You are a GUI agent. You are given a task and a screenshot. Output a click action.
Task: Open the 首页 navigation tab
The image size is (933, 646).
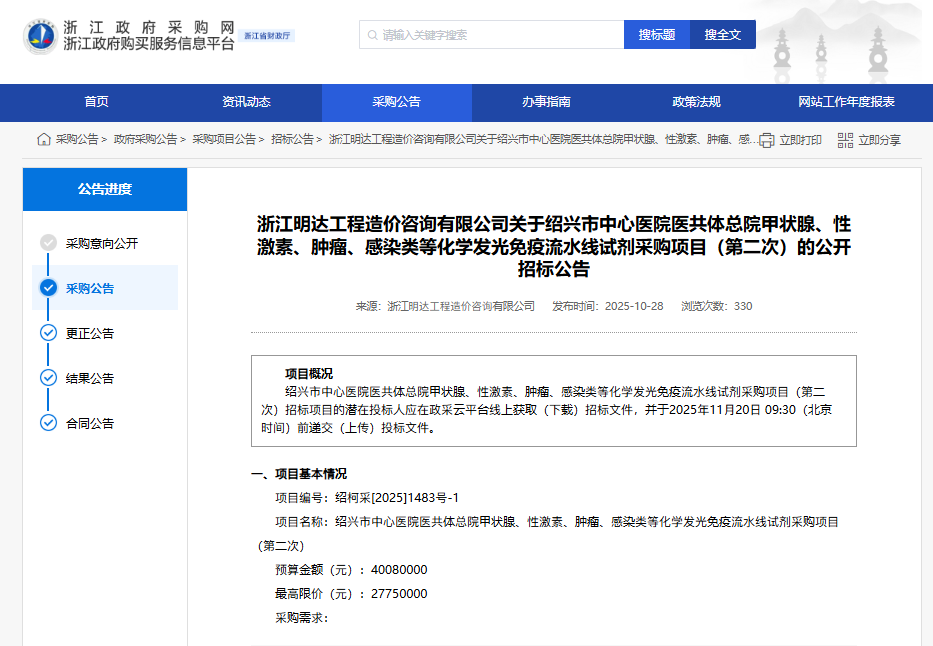coord(96,102)
